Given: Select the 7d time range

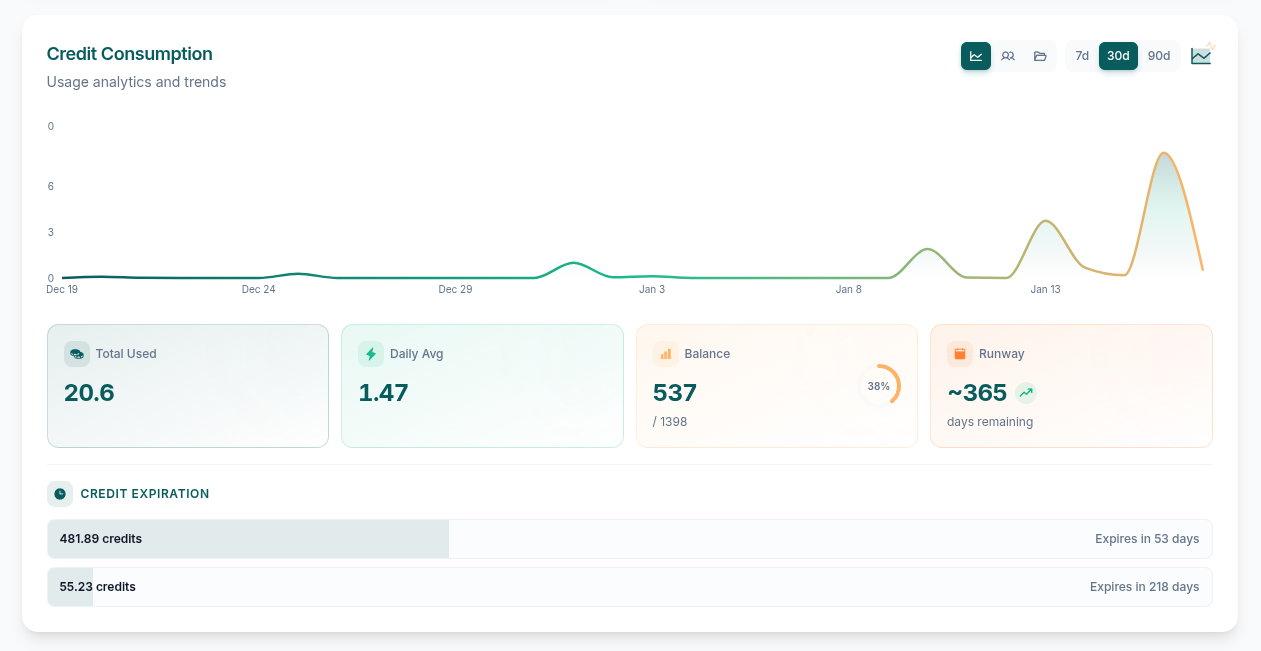Looking at the screenshot, I should tap(1082, 56).
